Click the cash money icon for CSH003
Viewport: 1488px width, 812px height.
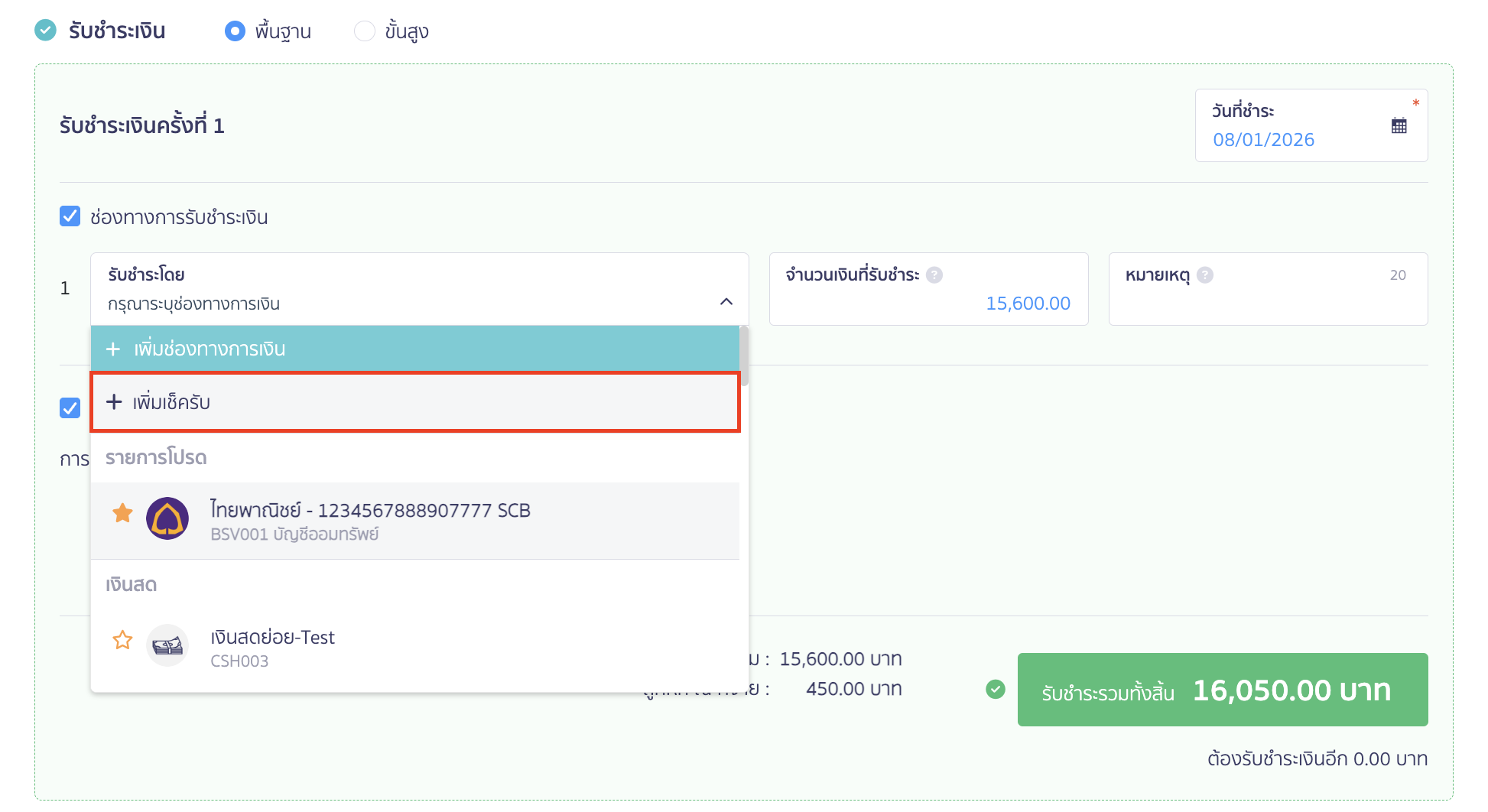167,646
